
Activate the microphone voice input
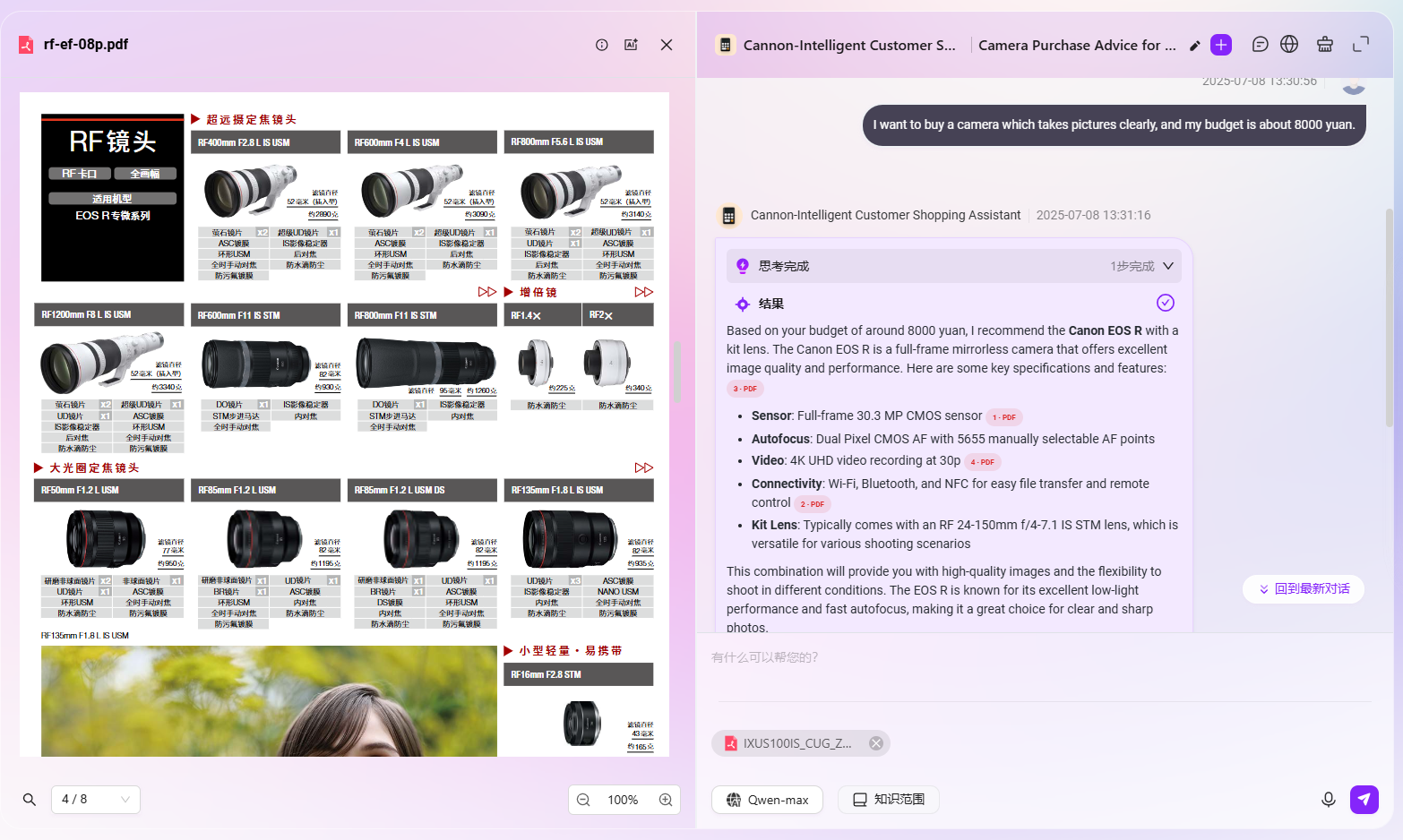click(x=1329, y=800)
